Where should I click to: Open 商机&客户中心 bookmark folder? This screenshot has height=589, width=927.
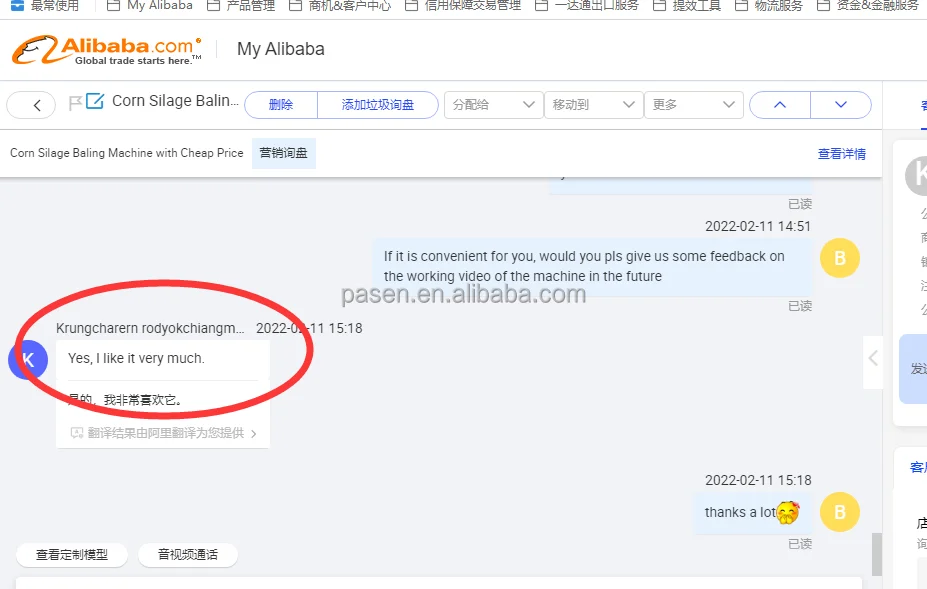(x=340, y=6)
